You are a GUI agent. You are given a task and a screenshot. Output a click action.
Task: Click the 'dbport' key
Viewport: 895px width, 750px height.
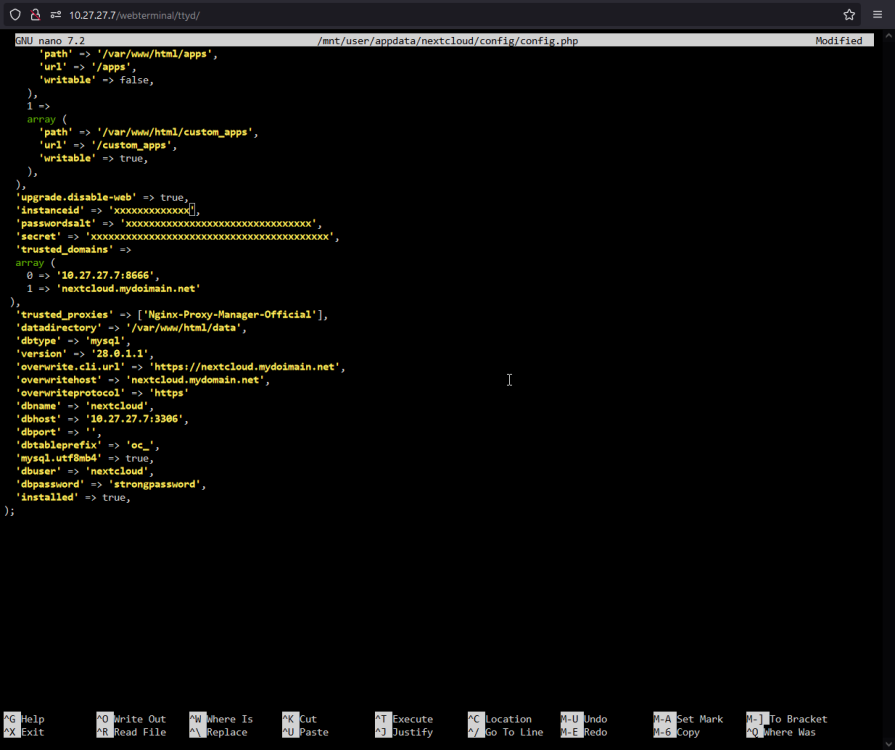click(38, 432)
